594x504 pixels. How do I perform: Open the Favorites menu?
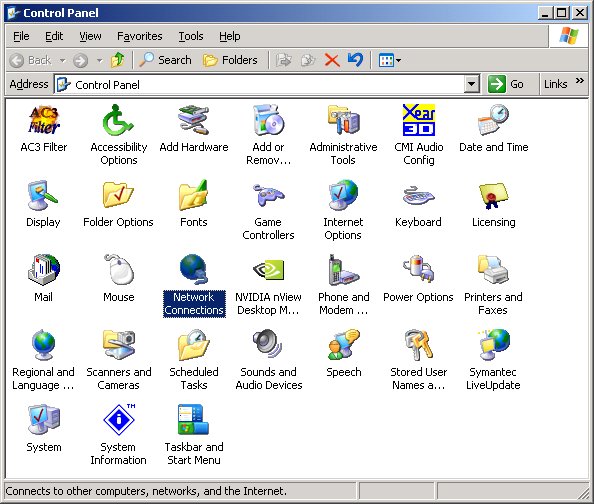tap(139, 36)
